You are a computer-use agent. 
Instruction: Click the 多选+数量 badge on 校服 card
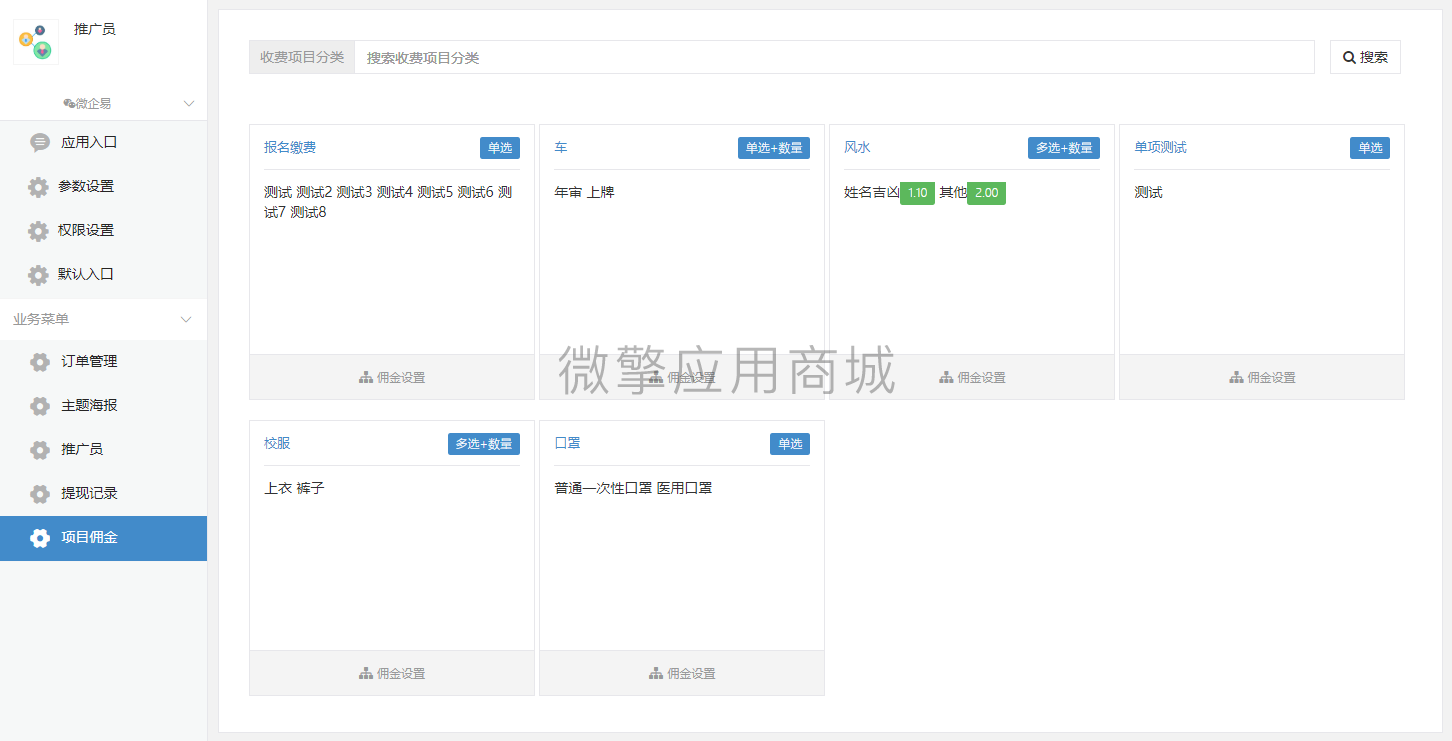[x=484, y=444]
